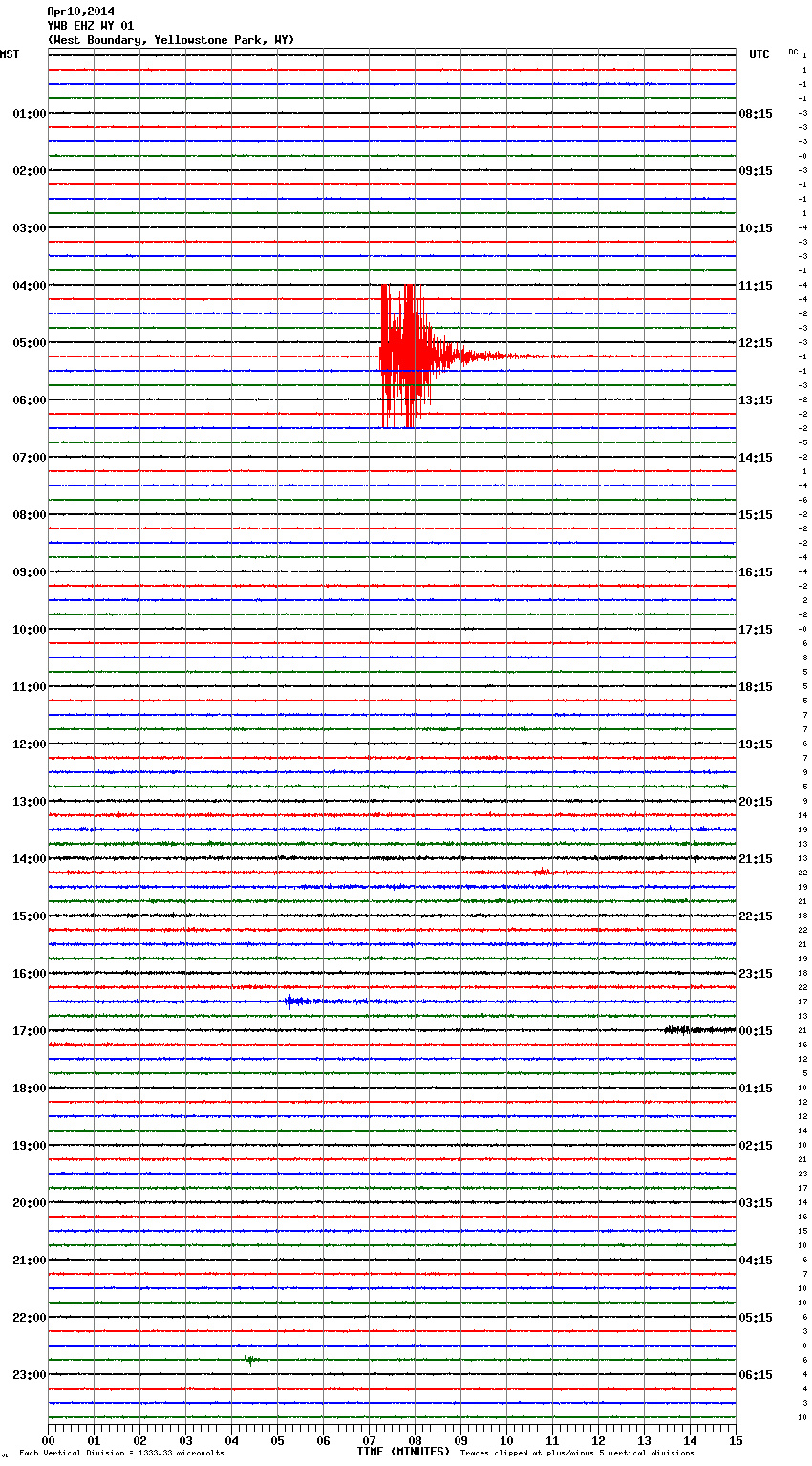This screenshot has height=1466, width=812.
Task: Click the 13:00 MST time label
Action: (30, 802)
